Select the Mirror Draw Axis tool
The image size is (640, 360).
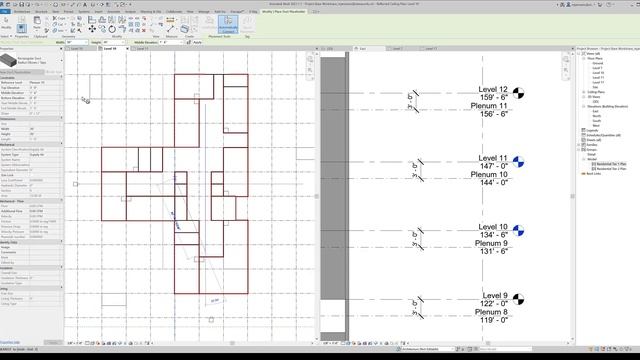point(122,20)
